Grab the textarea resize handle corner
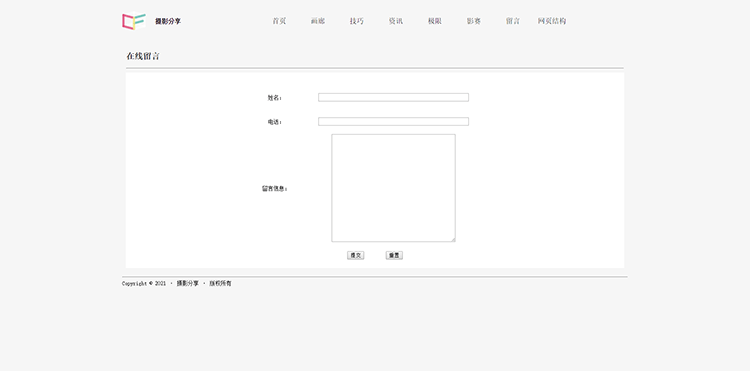Viewport: 750px width, 371px height. [452, 239]
